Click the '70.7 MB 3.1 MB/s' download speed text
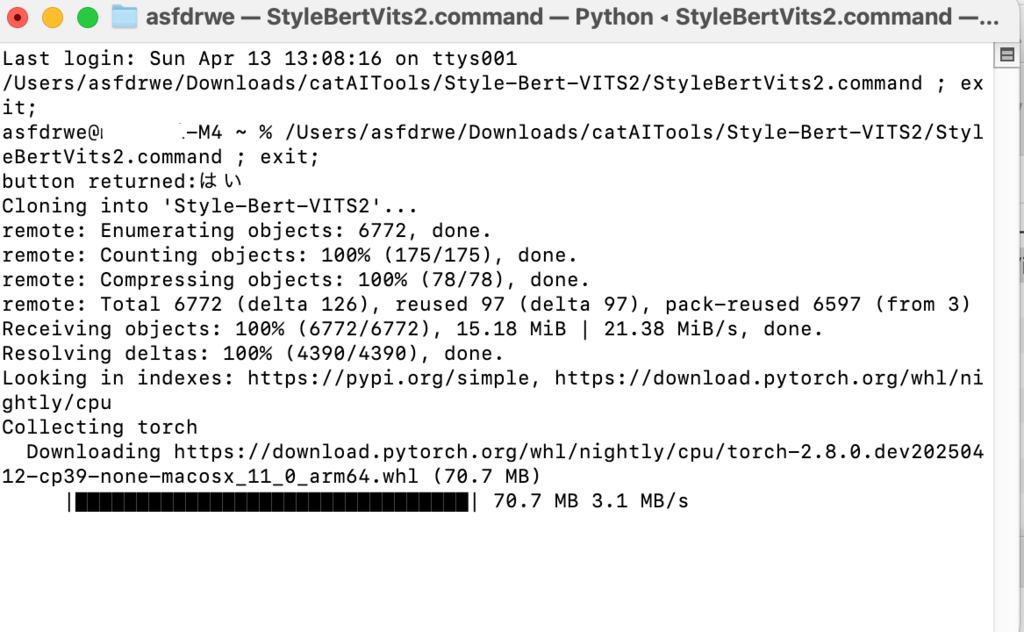The width and height of the screenshot is (1024, 632). tap(590, 501)
